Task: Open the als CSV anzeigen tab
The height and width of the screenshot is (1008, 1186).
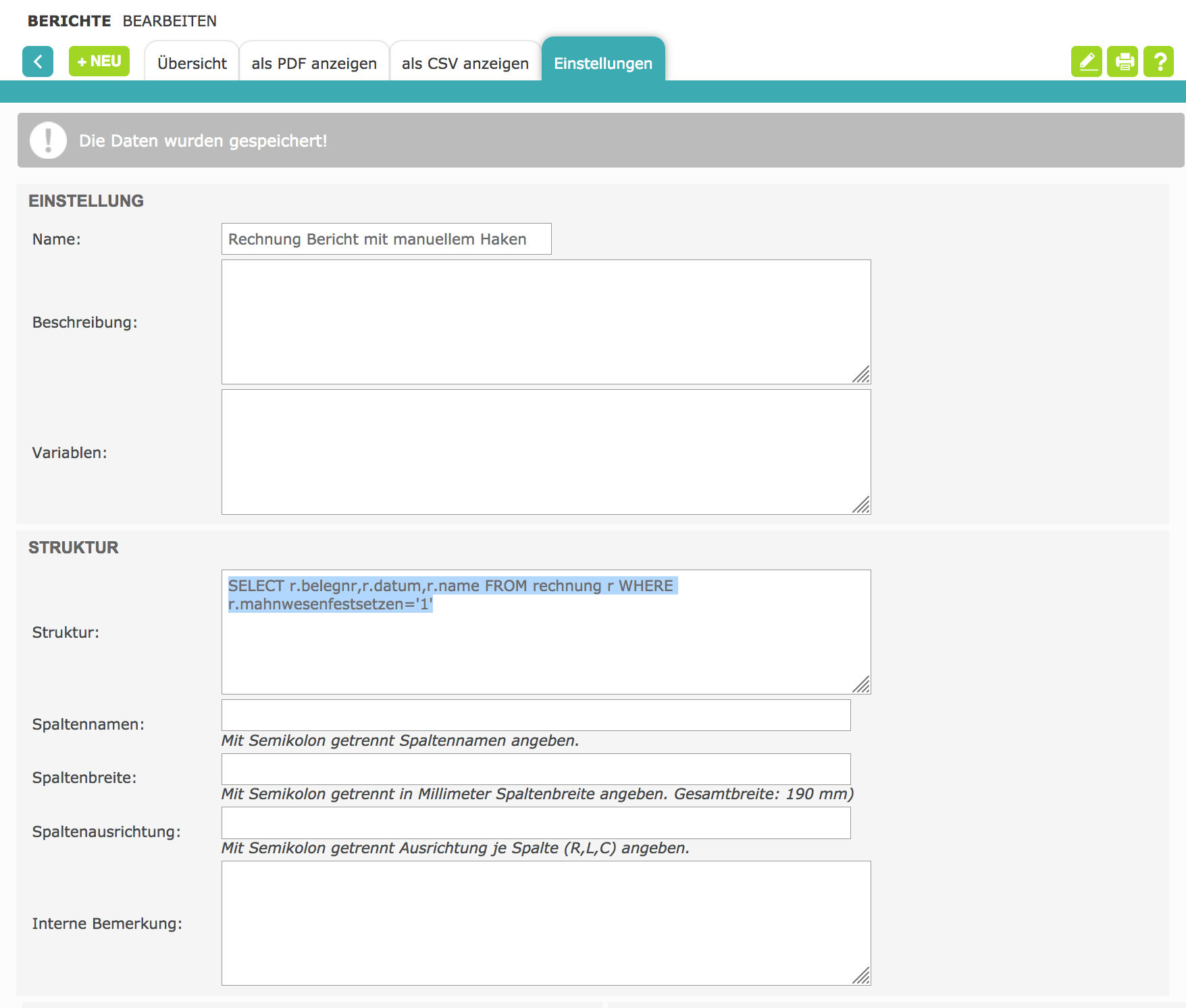Action: [x=465, y=64]
